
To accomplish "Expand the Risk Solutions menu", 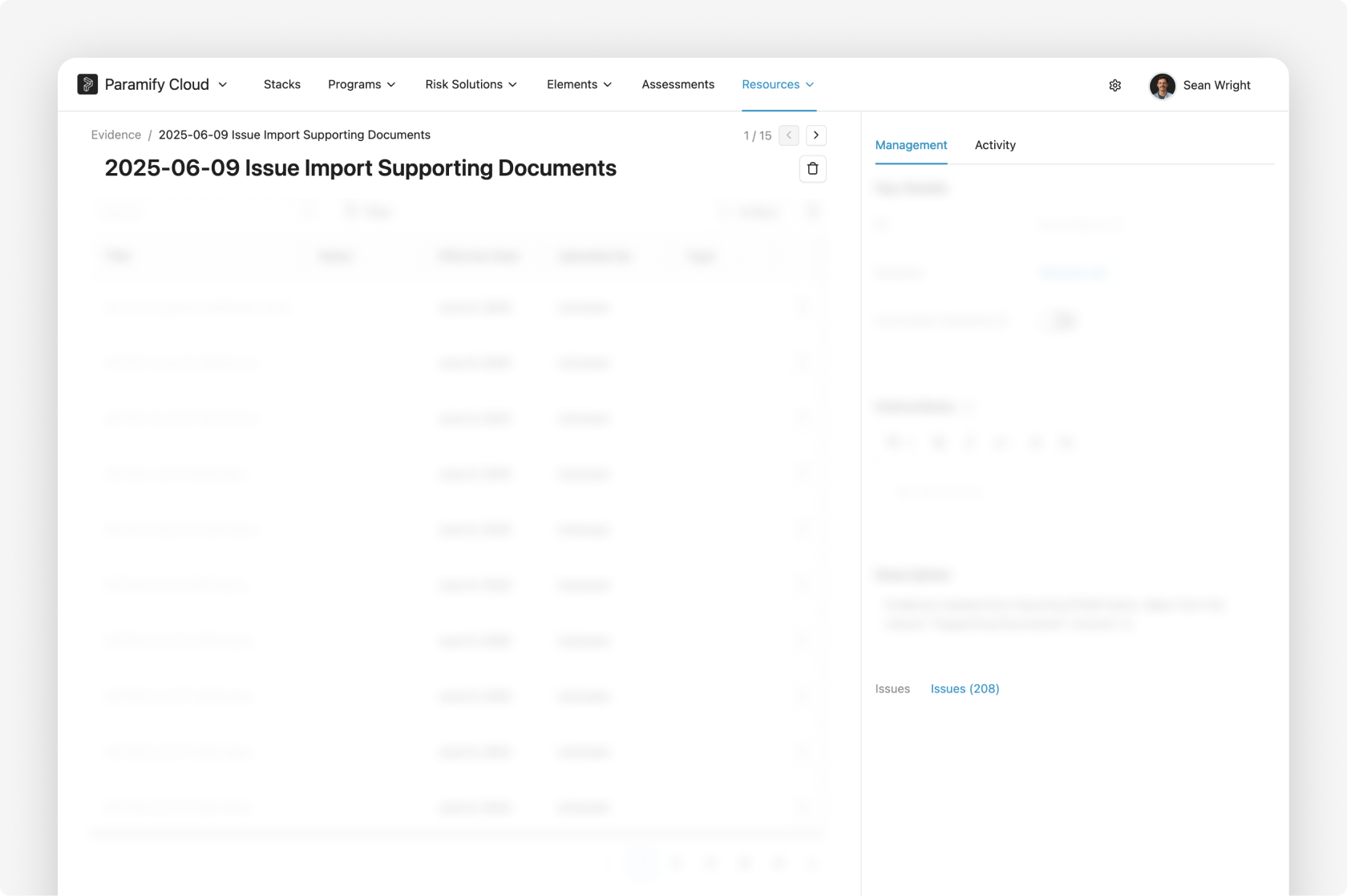I will pos(471,84).
